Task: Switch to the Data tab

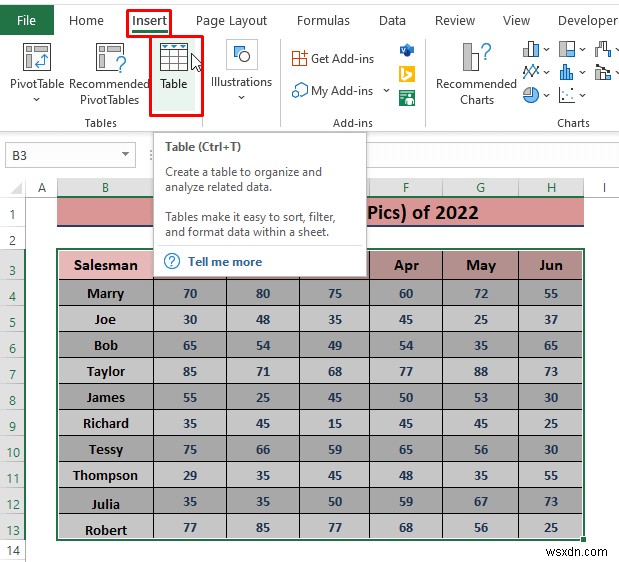Action: point(392,21)
